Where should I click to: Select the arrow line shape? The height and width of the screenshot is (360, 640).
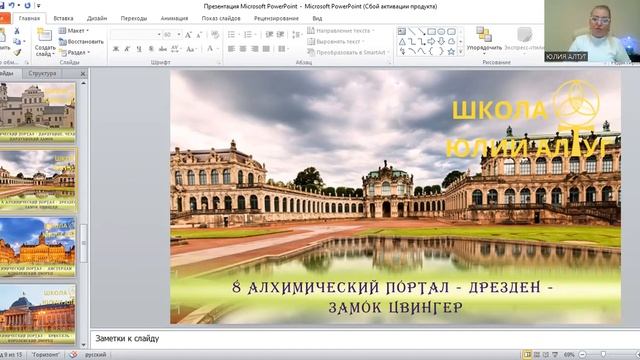tap(421, 31)
